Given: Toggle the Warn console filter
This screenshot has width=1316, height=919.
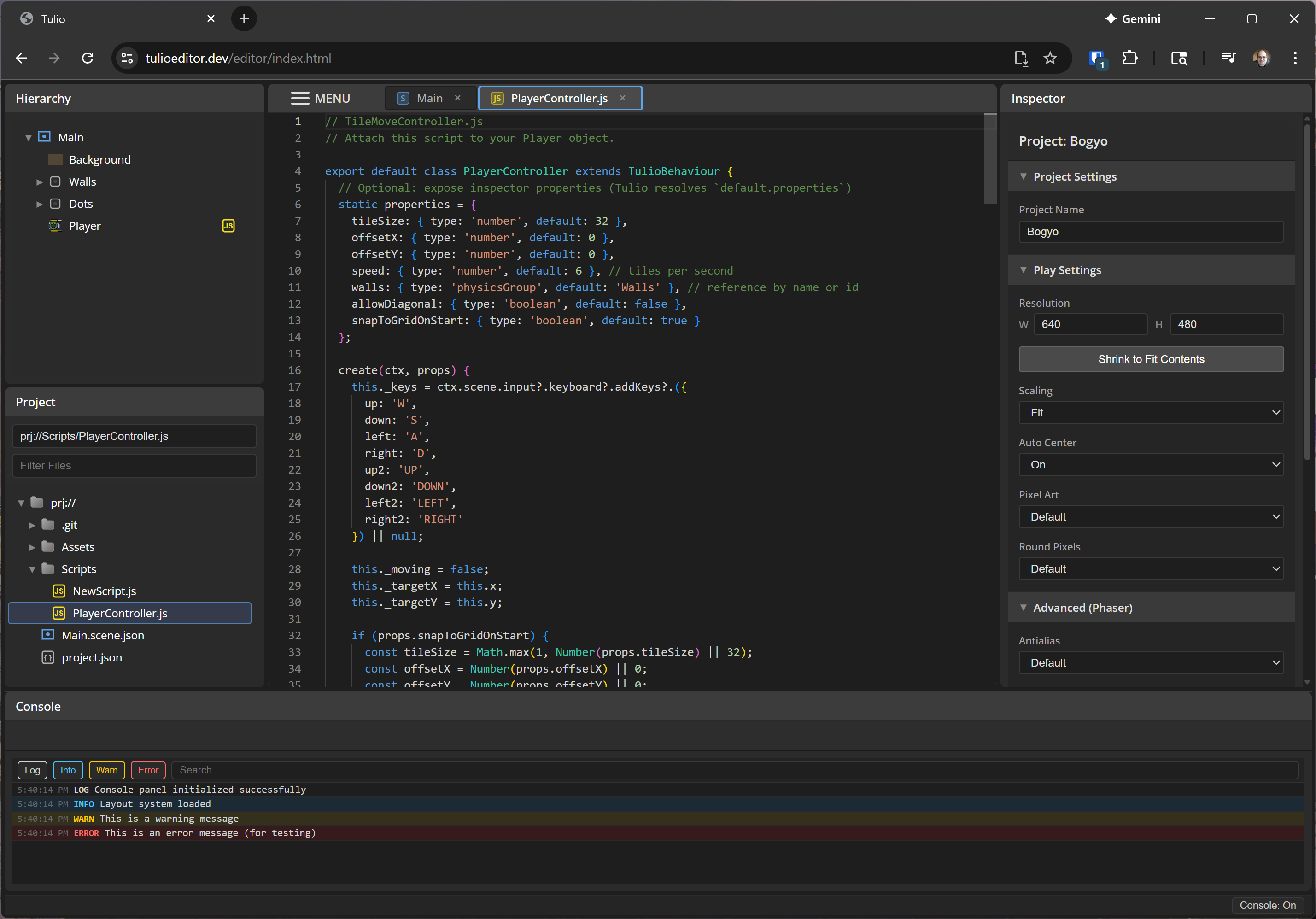Looking at the screenshot, I should click(x=106, y=770).
